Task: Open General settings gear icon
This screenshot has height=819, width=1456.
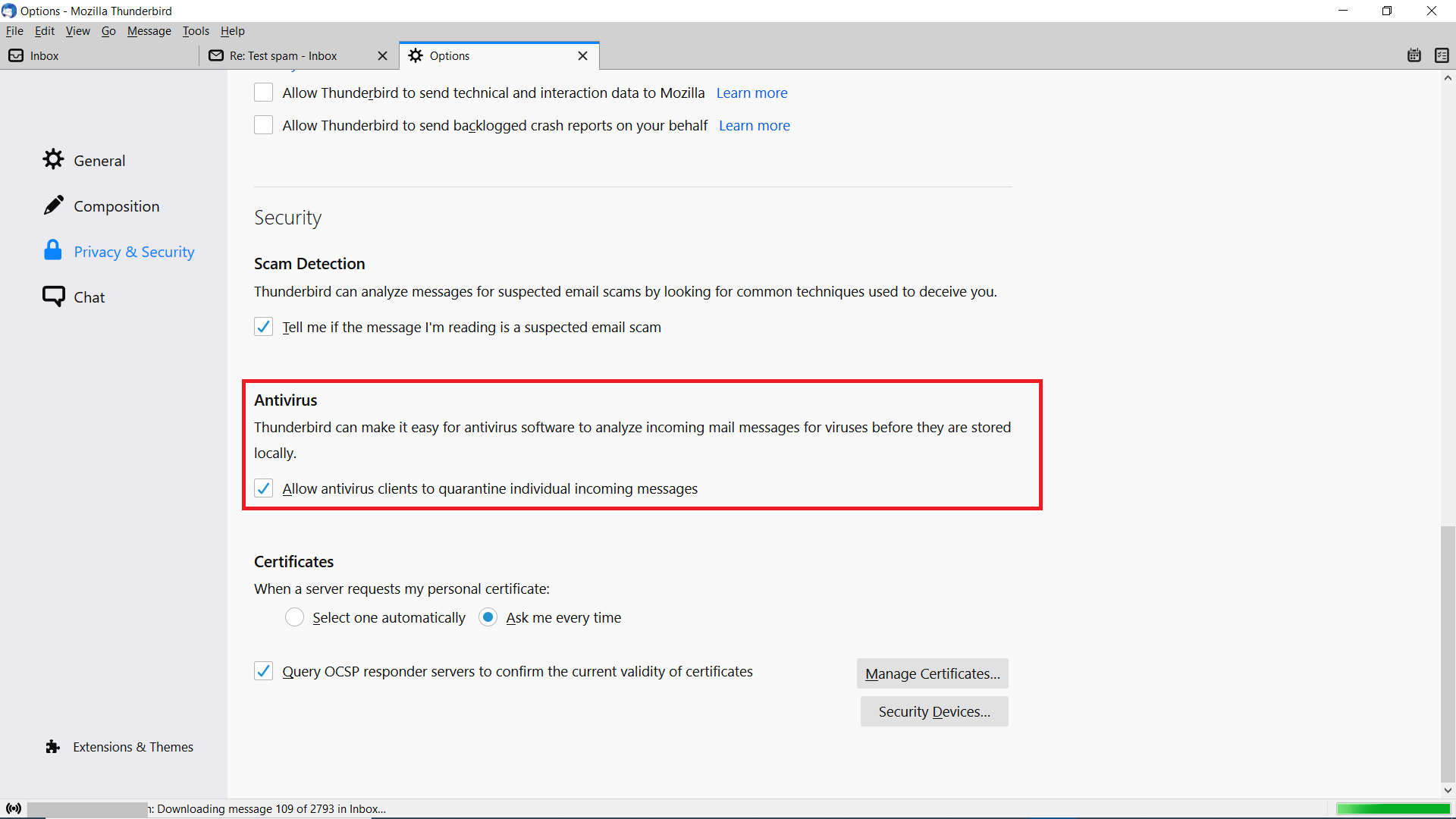Action: (x=53, y=159)
